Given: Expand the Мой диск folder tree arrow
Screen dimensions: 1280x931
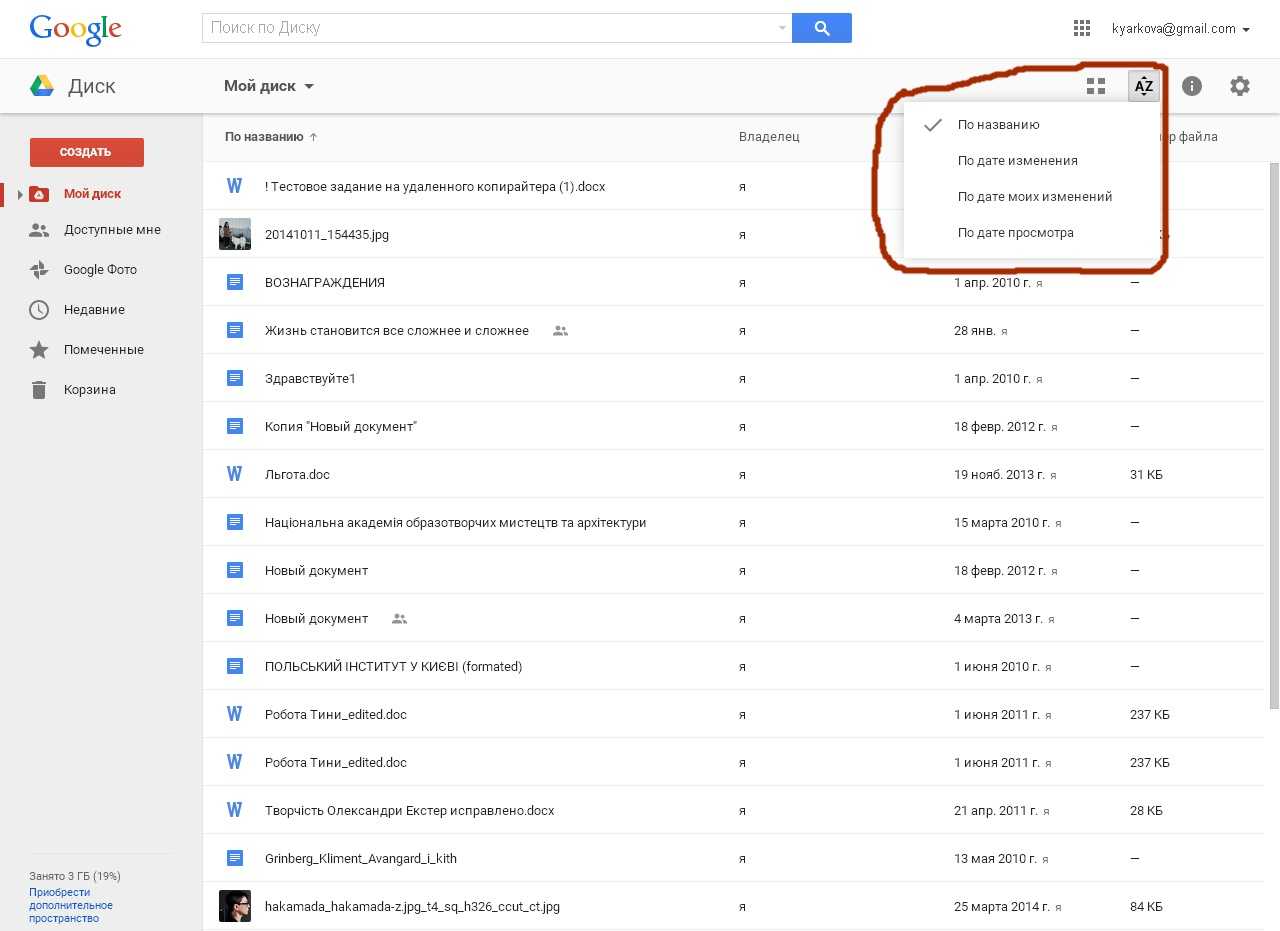Looking at the screenshot, I should (20, 194).
